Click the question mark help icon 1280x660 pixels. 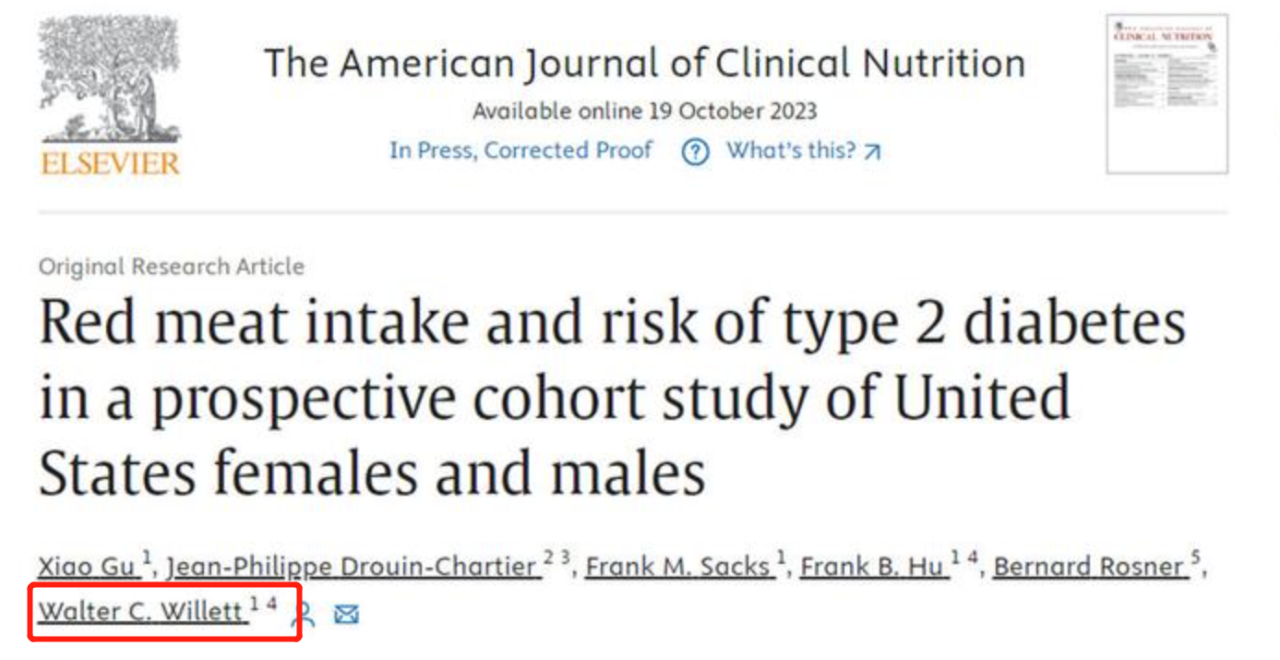pos(695,152)
